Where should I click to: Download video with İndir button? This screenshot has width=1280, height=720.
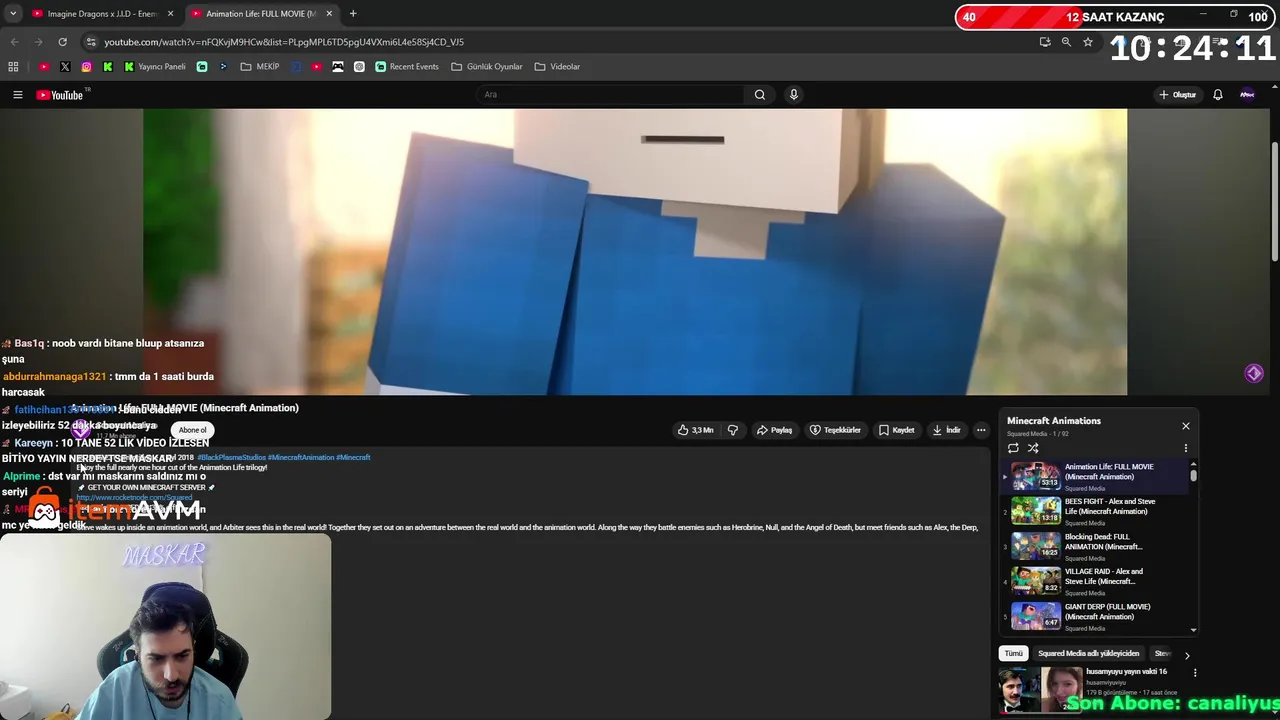[946, 430]
